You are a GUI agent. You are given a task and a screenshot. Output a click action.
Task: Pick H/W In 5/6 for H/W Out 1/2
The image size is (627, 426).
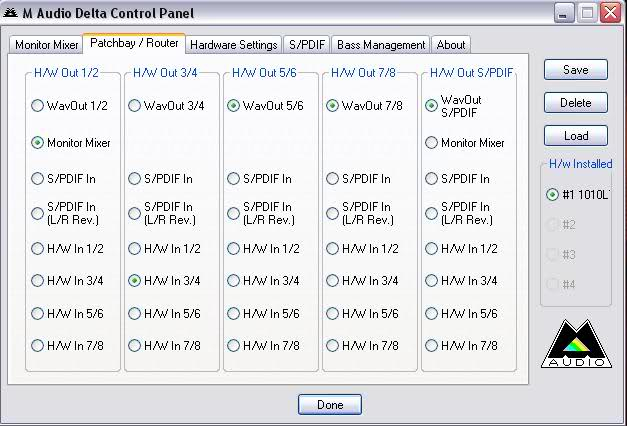38,313
